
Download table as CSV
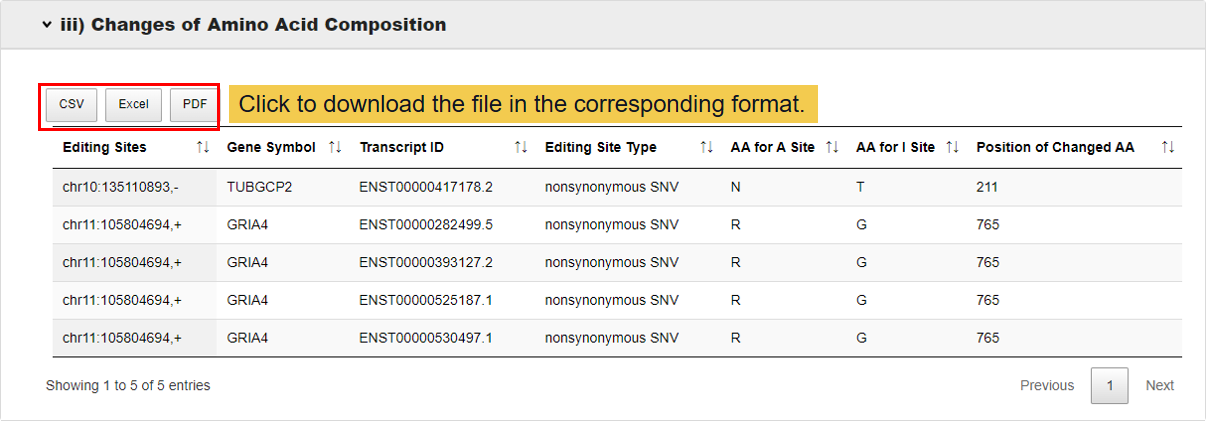[71, 104]
